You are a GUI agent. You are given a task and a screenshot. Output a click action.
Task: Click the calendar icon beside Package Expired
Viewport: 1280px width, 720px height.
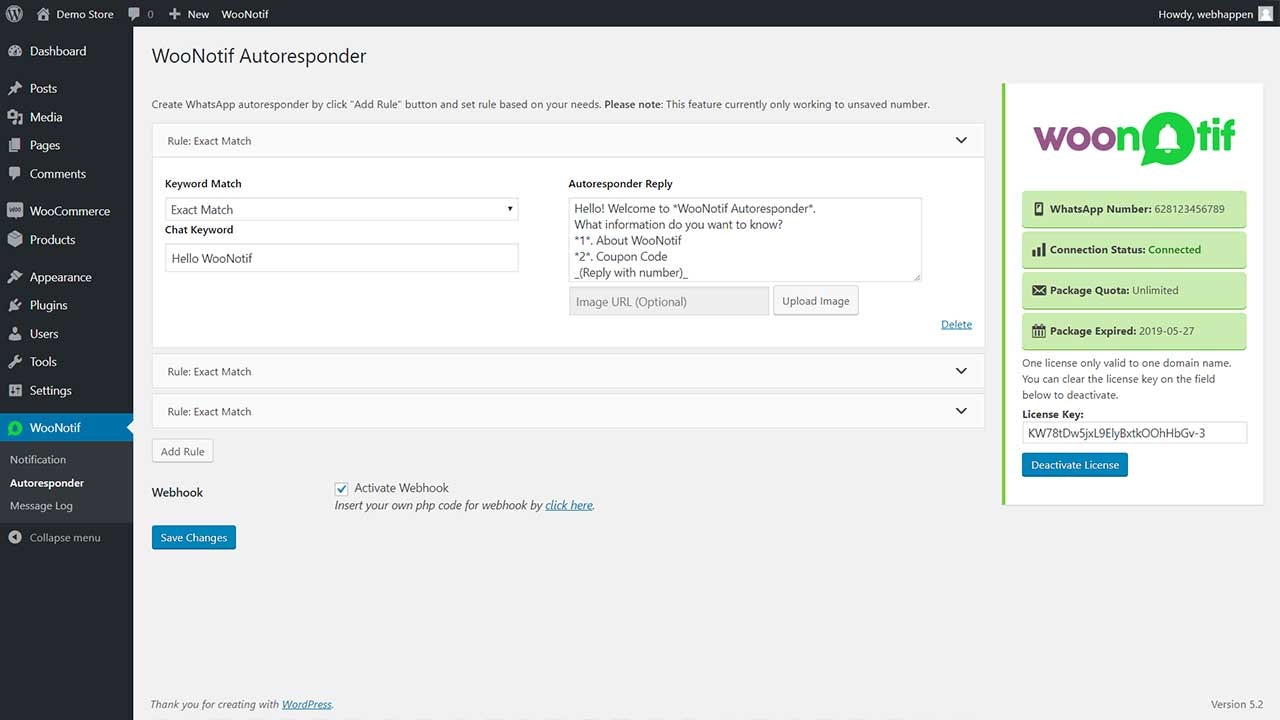point(1039,331)
